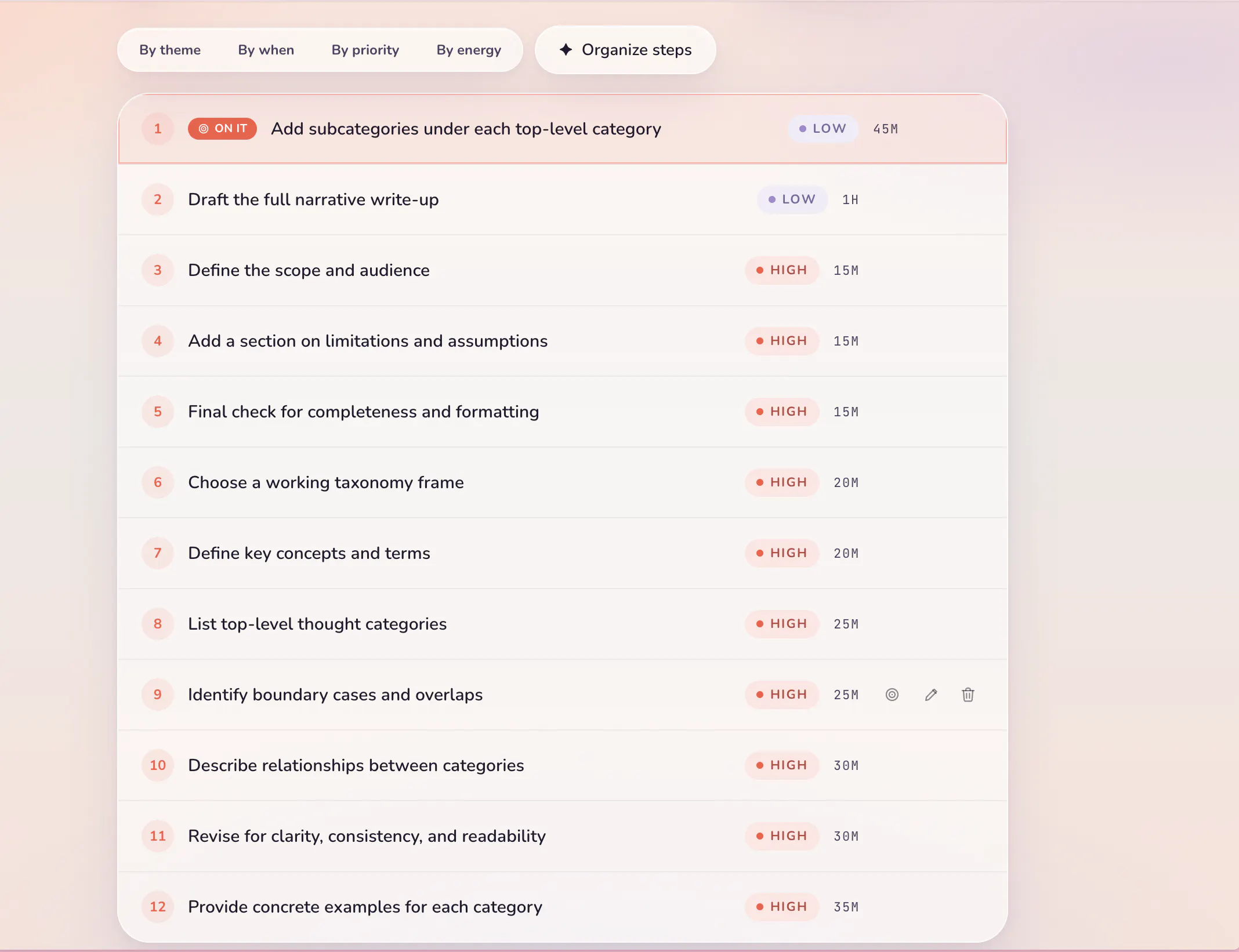Click the Organize steps button

click(x=625, y=50)
